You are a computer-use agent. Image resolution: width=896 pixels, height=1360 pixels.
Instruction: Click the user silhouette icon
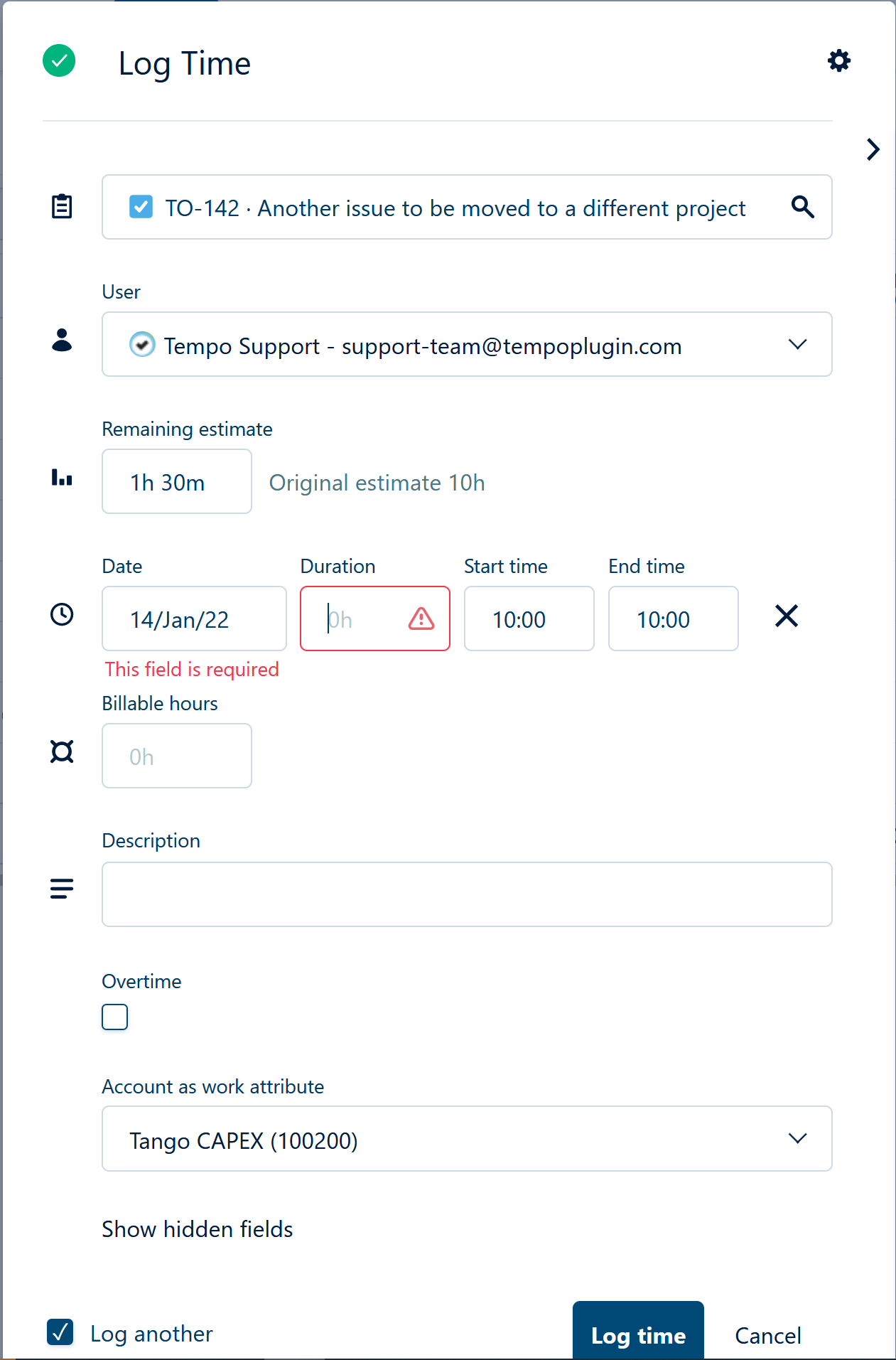[62, 341]
